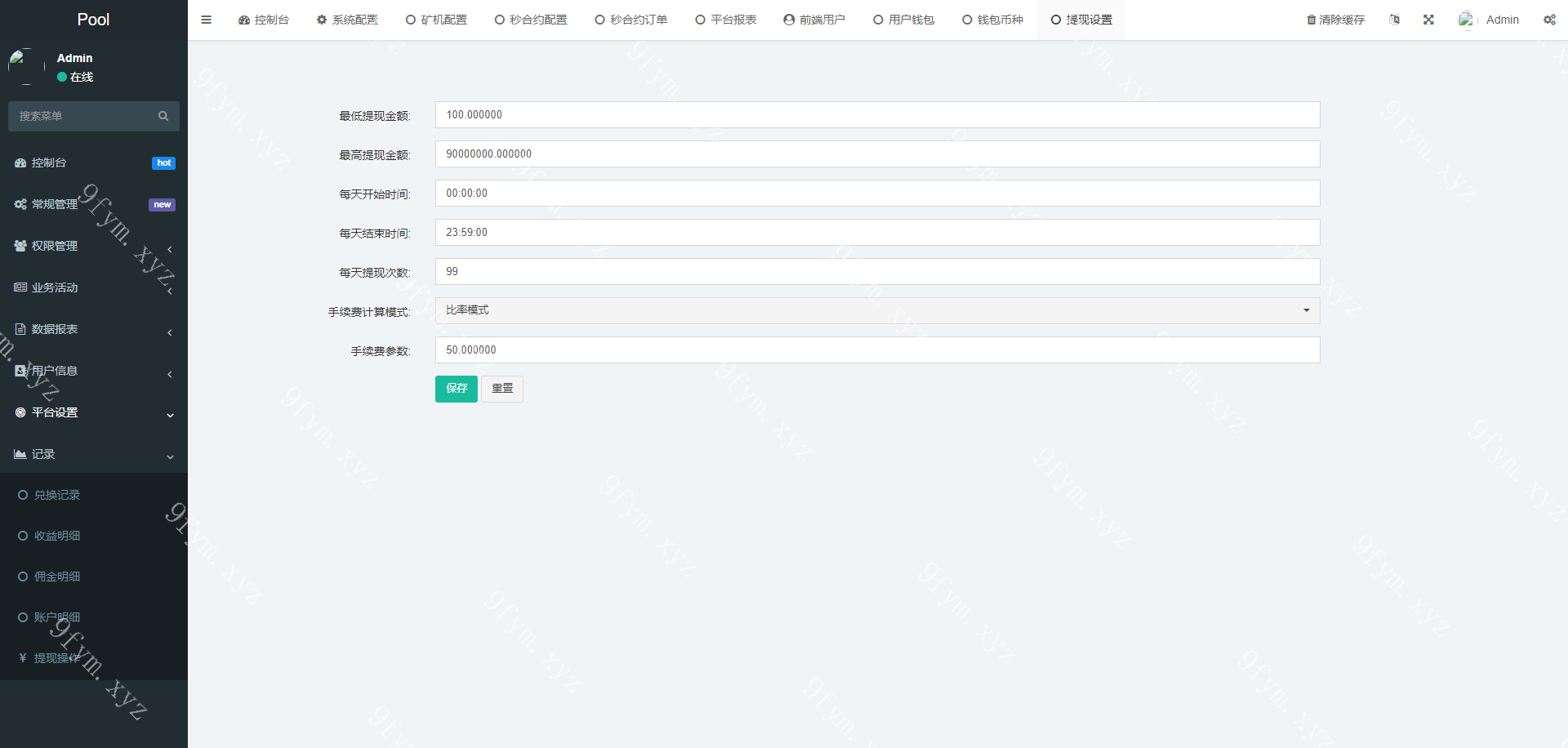Click the icon beside 业务活动
Screen dimensions: 1568x748
(x=20, y=287)
